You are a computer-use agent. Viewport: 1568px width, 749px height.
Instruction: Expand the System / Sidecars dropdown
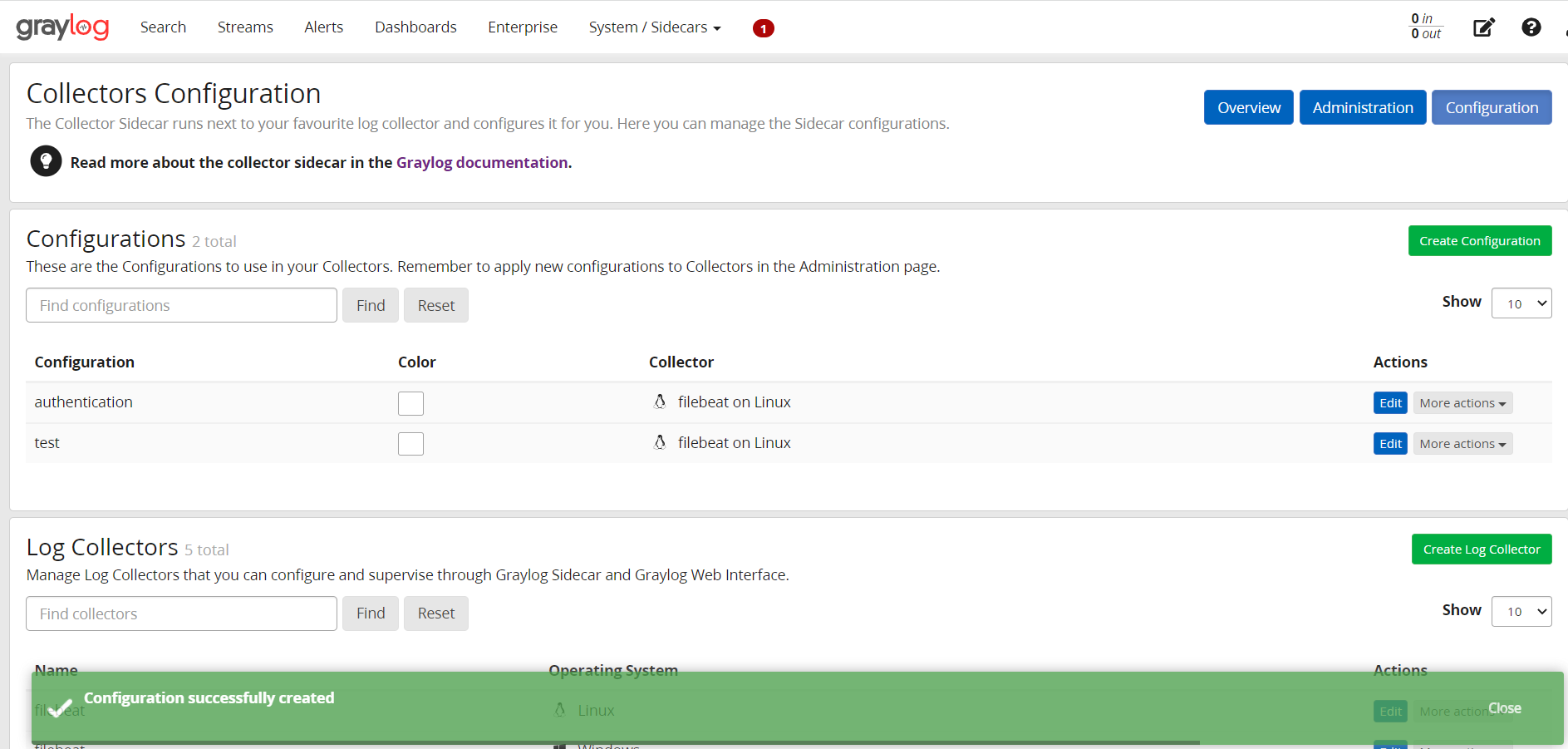pos(655,27)
